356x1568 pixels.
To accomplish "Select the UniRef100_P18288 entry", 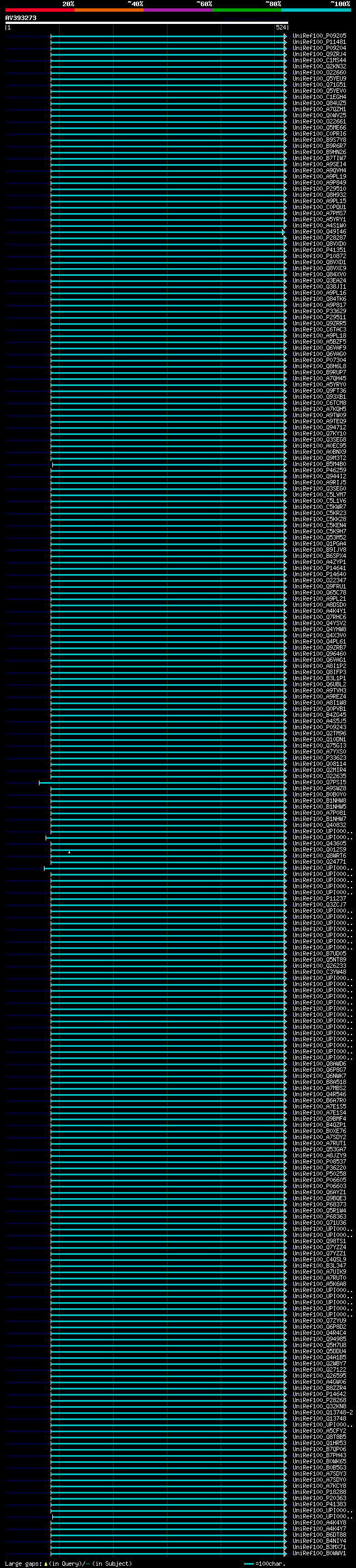I will tap(319, 1492).
